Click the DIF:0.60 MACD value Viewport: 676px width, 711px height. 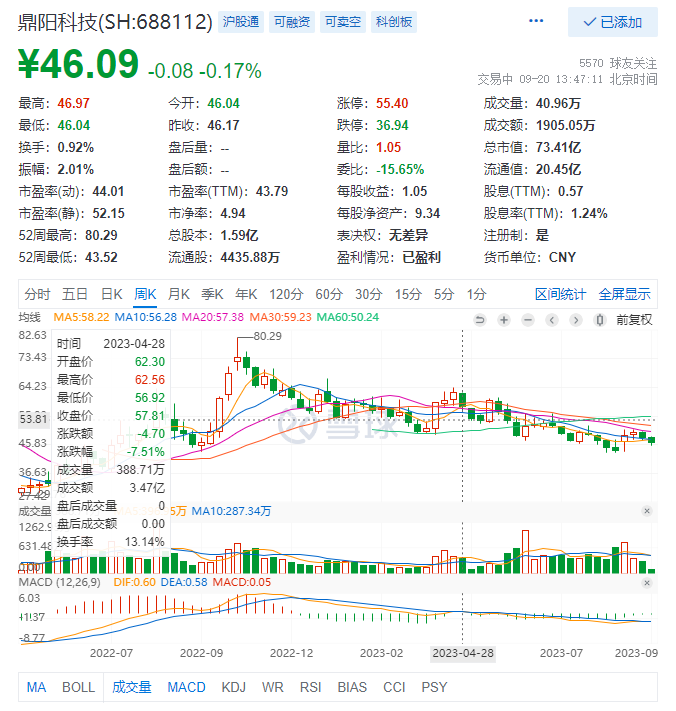pyautogui.click(x=134, y=583)
